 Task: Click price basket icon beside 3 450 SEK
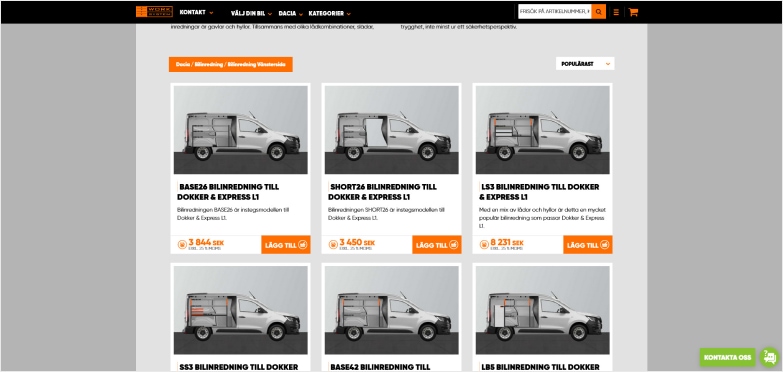tap(333, 244)
